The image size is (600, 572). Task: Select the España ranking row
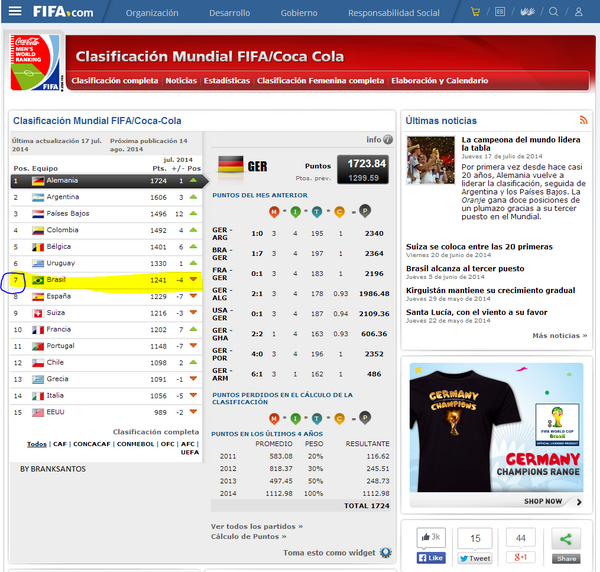coord(106,297)
